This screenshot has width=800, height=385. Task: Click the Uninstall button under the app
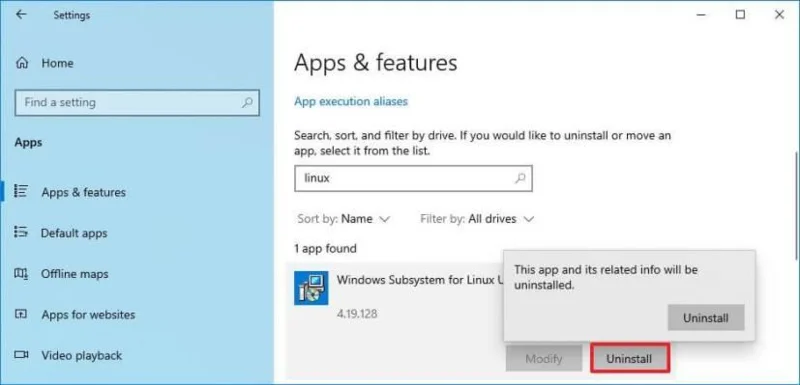point(629,359)
